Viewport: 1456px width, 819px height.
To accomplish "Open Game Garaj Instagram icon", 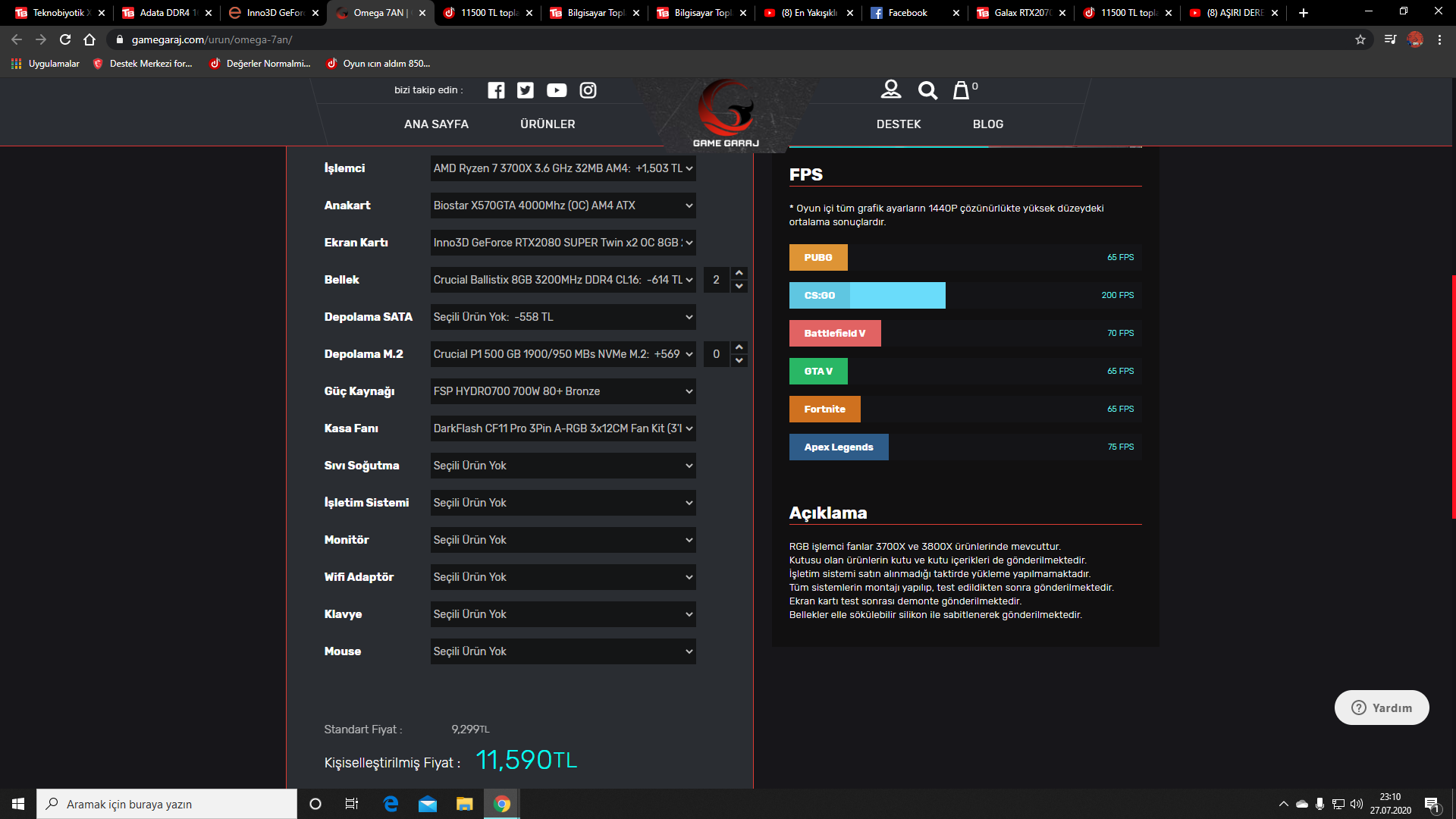I will 588,90.
